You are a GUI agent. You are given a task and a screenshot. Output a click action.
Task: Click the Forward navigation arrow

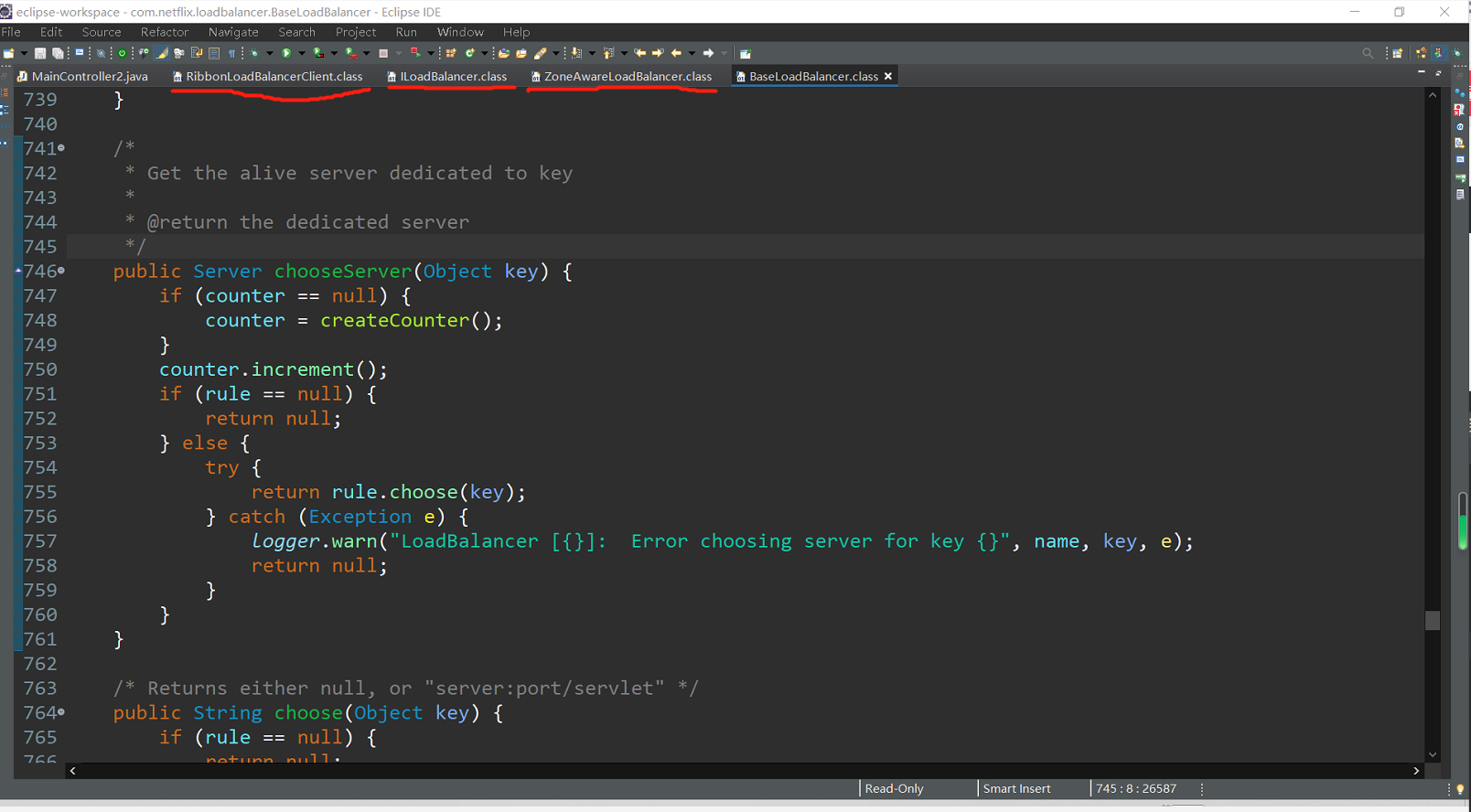708,53
